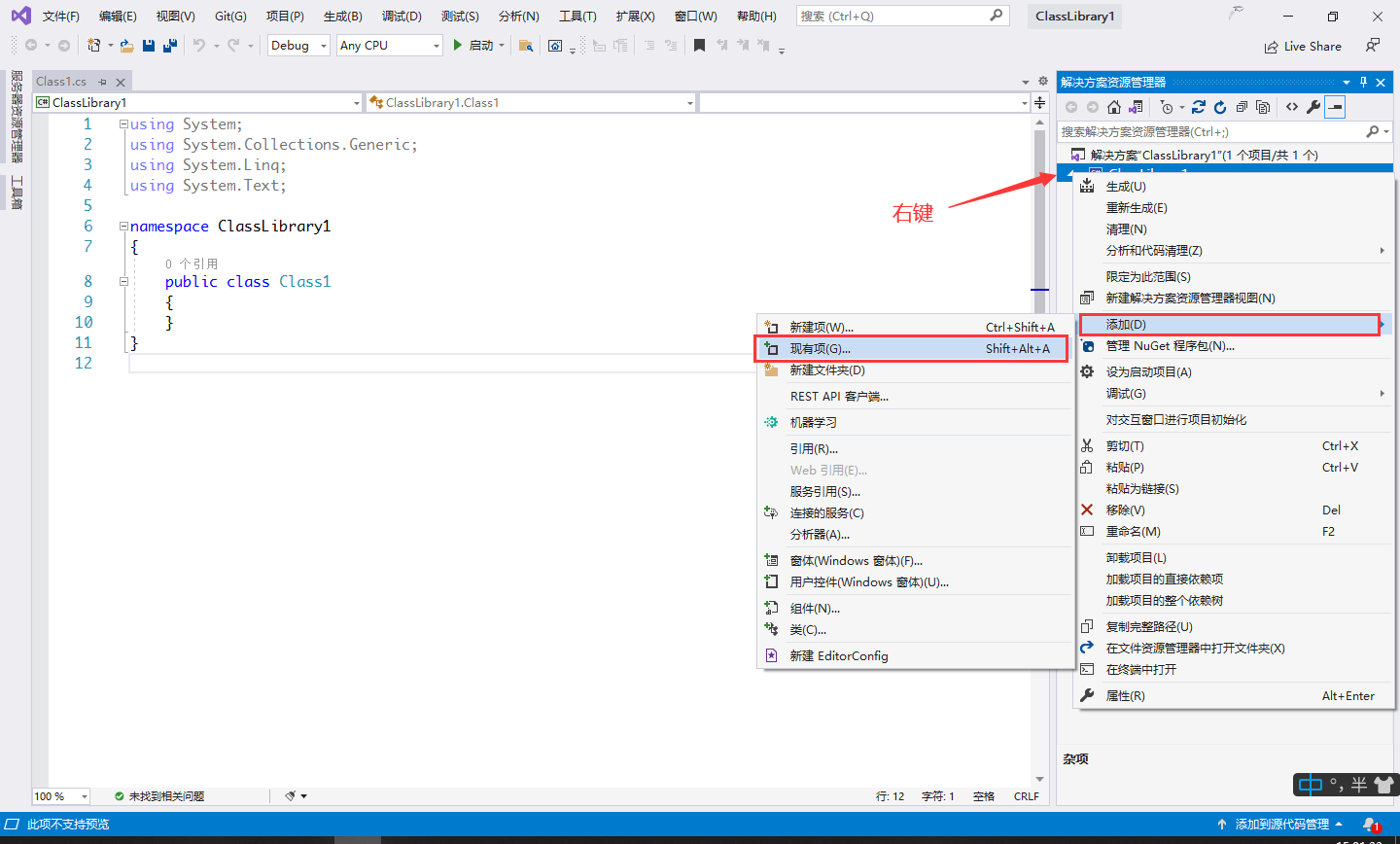Click the CRLF line ending indicator
Image resolution: width=1400 pixels, height=844 pixels.
pos(1027,796)
